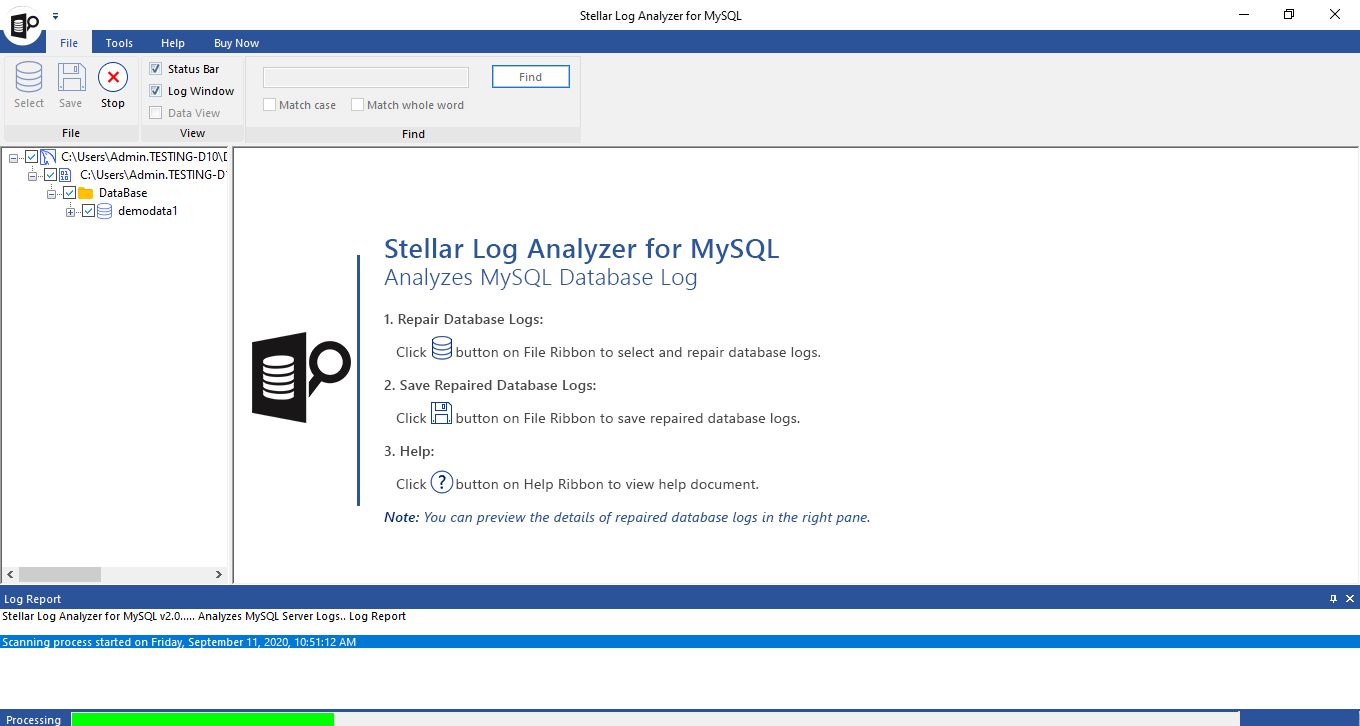Select the second-level C:\Users\Admin path label
Viewport: 1360px width, 726px height.
click(x=153, y=175)
